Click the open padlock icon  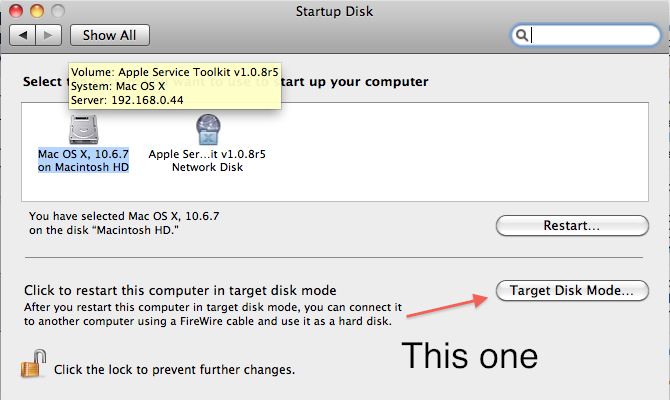coord(33,364)
